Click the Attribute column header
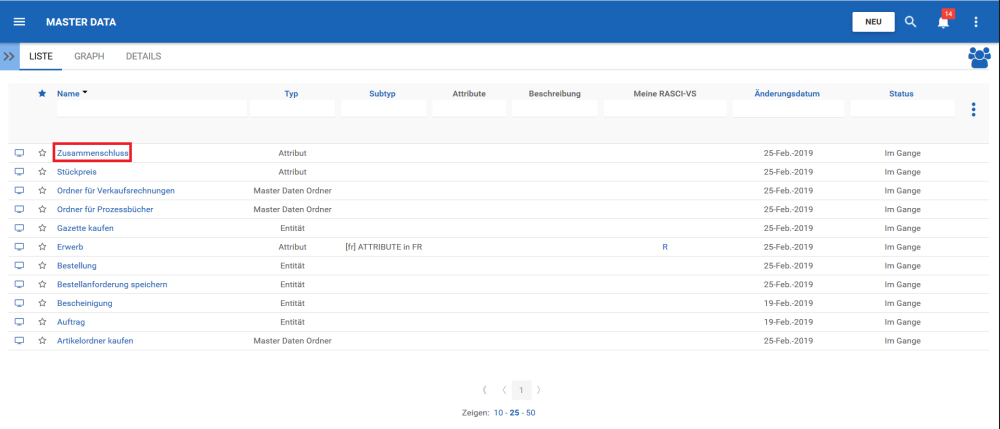This screenshot has height=429, width=1000. [469, 94]
